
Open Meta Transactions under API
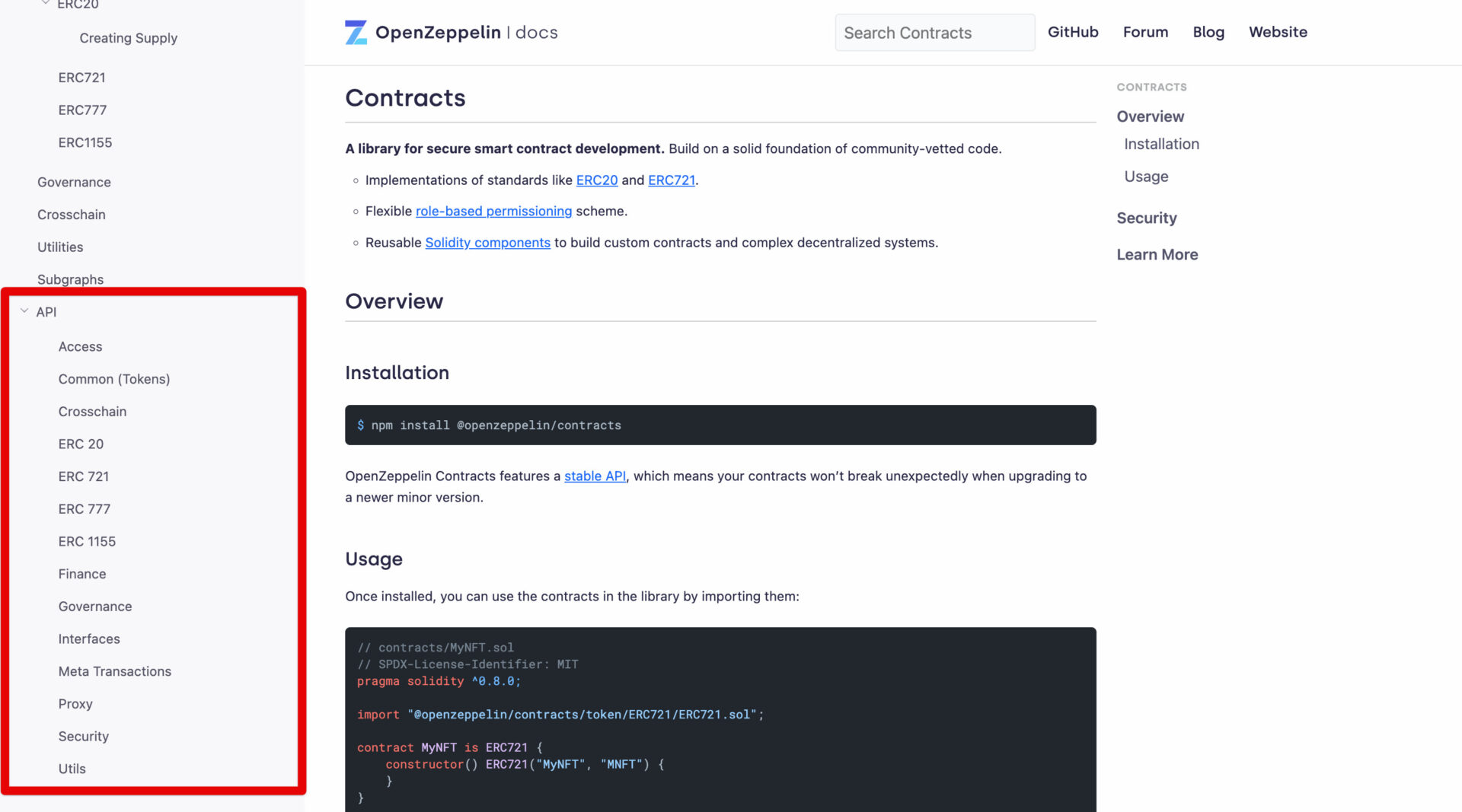click(x=115, y=671)
